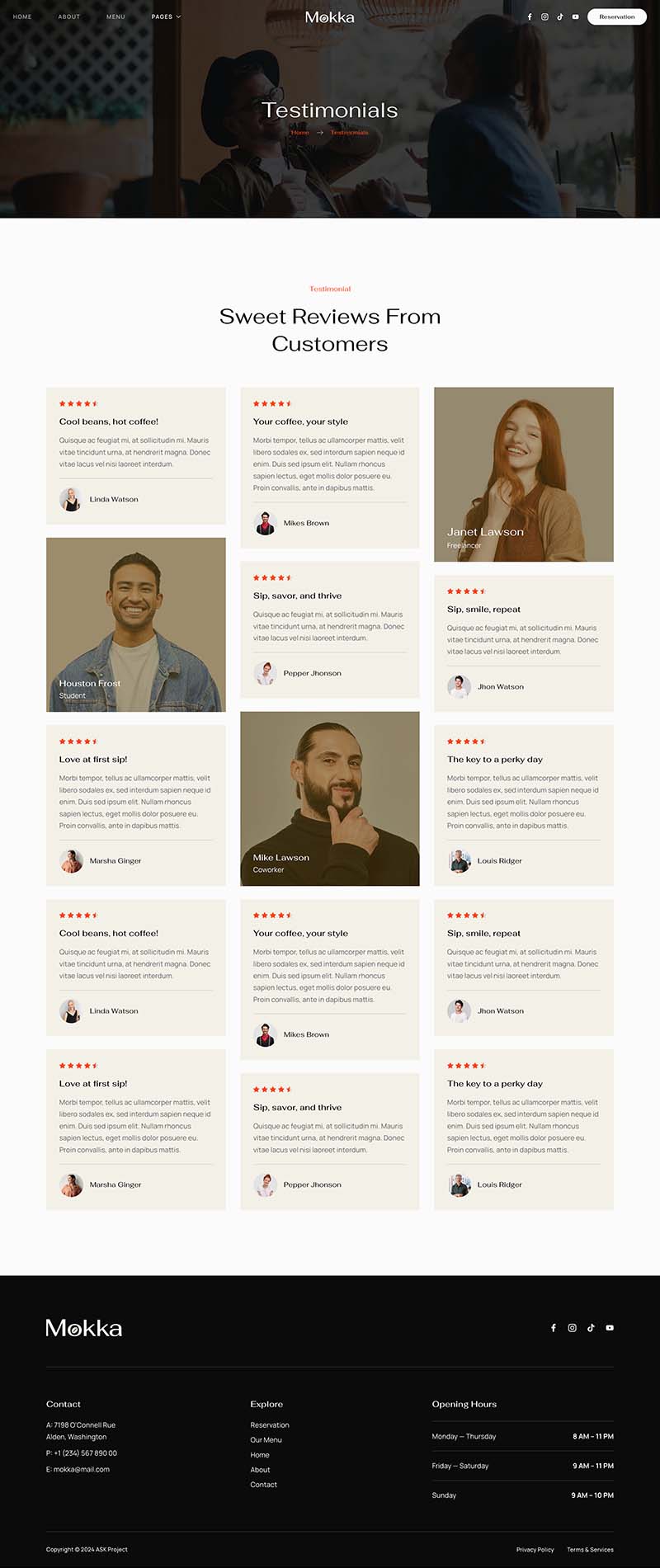Open Our Menu link in Explore
The image size is (660, 1568).
pos(266,1439)
